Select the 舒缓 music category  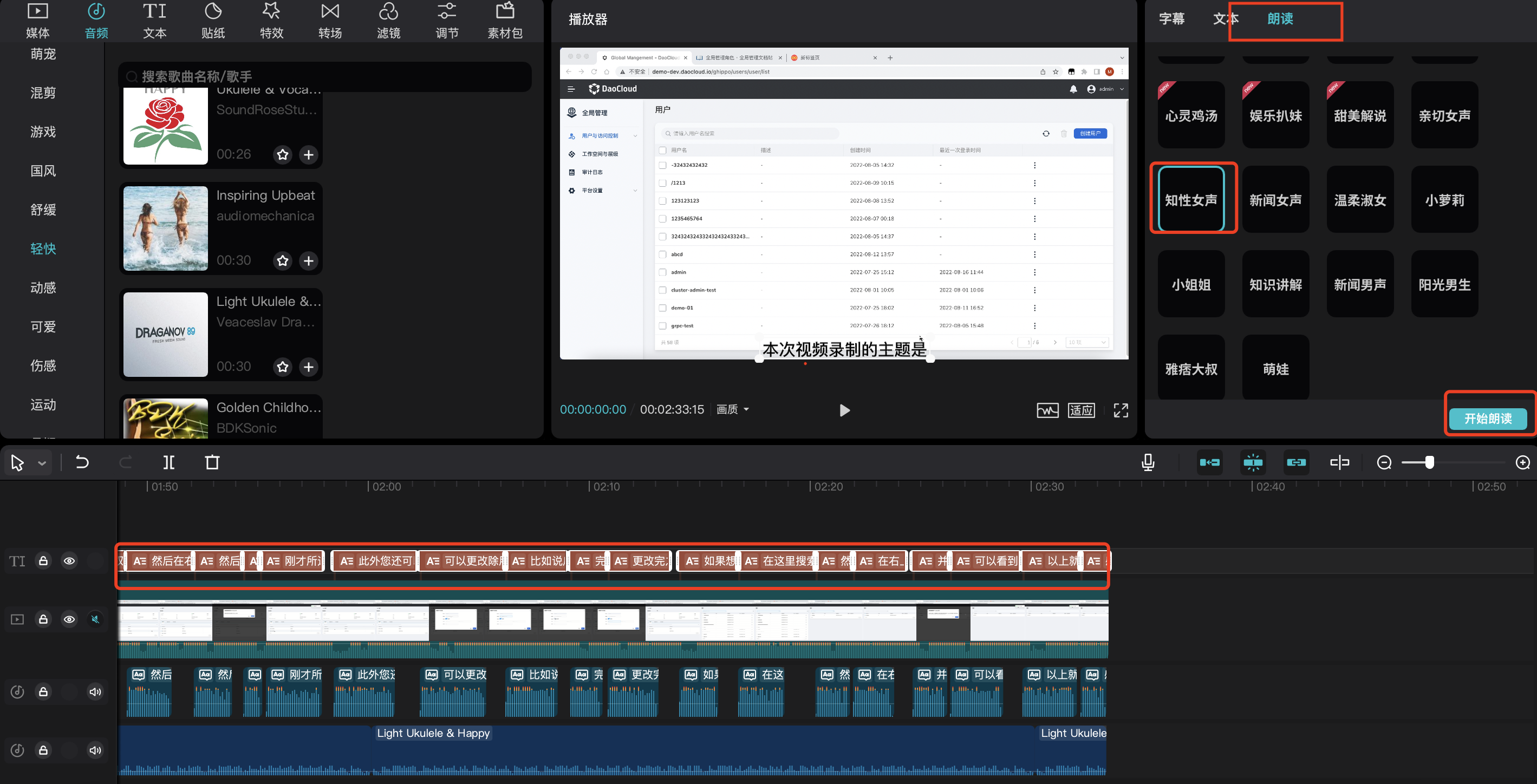43,210
